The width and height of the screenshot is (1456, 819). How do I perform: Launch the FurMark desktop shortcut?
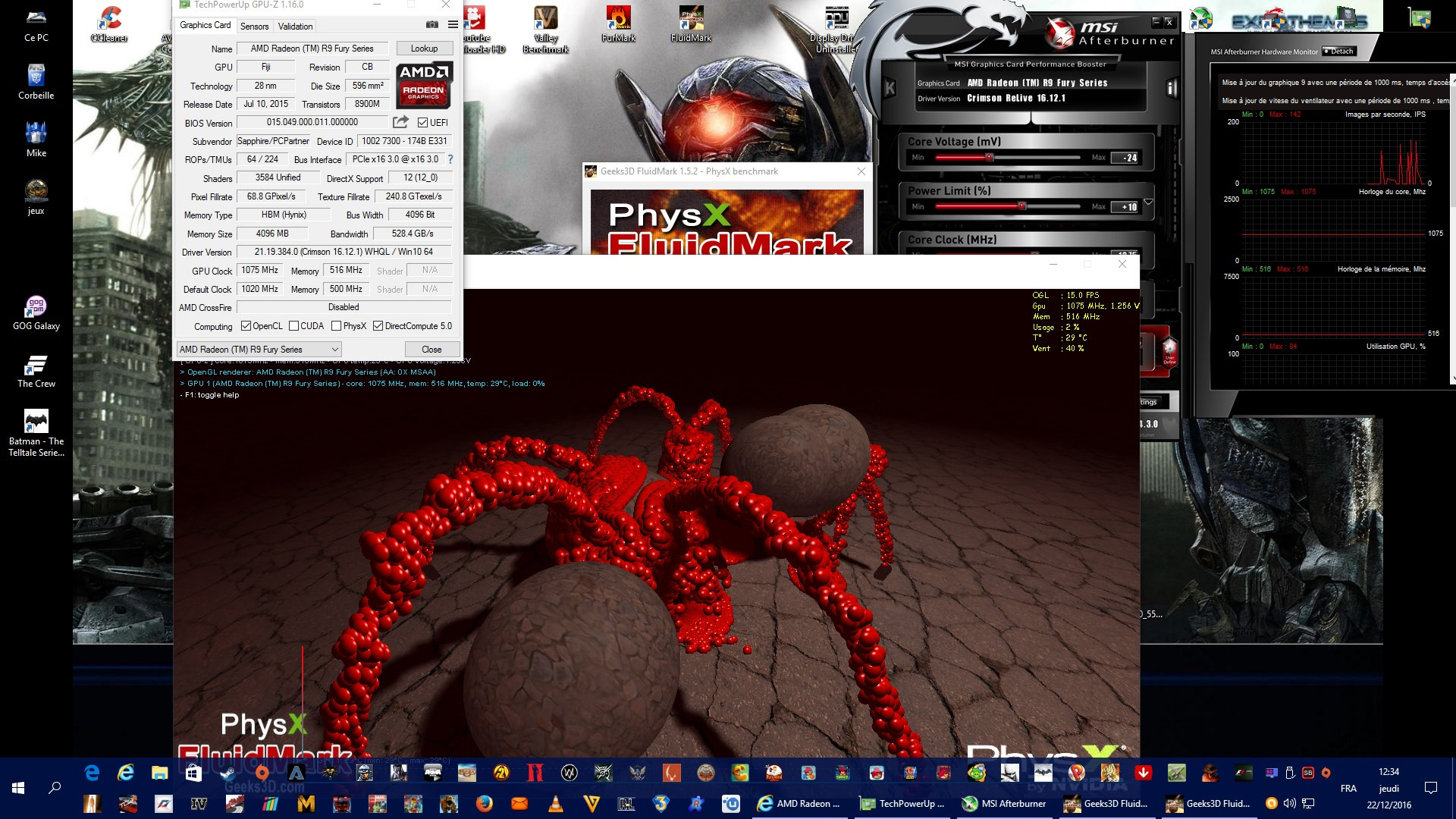pyautogui.click(x=618, y=24)
